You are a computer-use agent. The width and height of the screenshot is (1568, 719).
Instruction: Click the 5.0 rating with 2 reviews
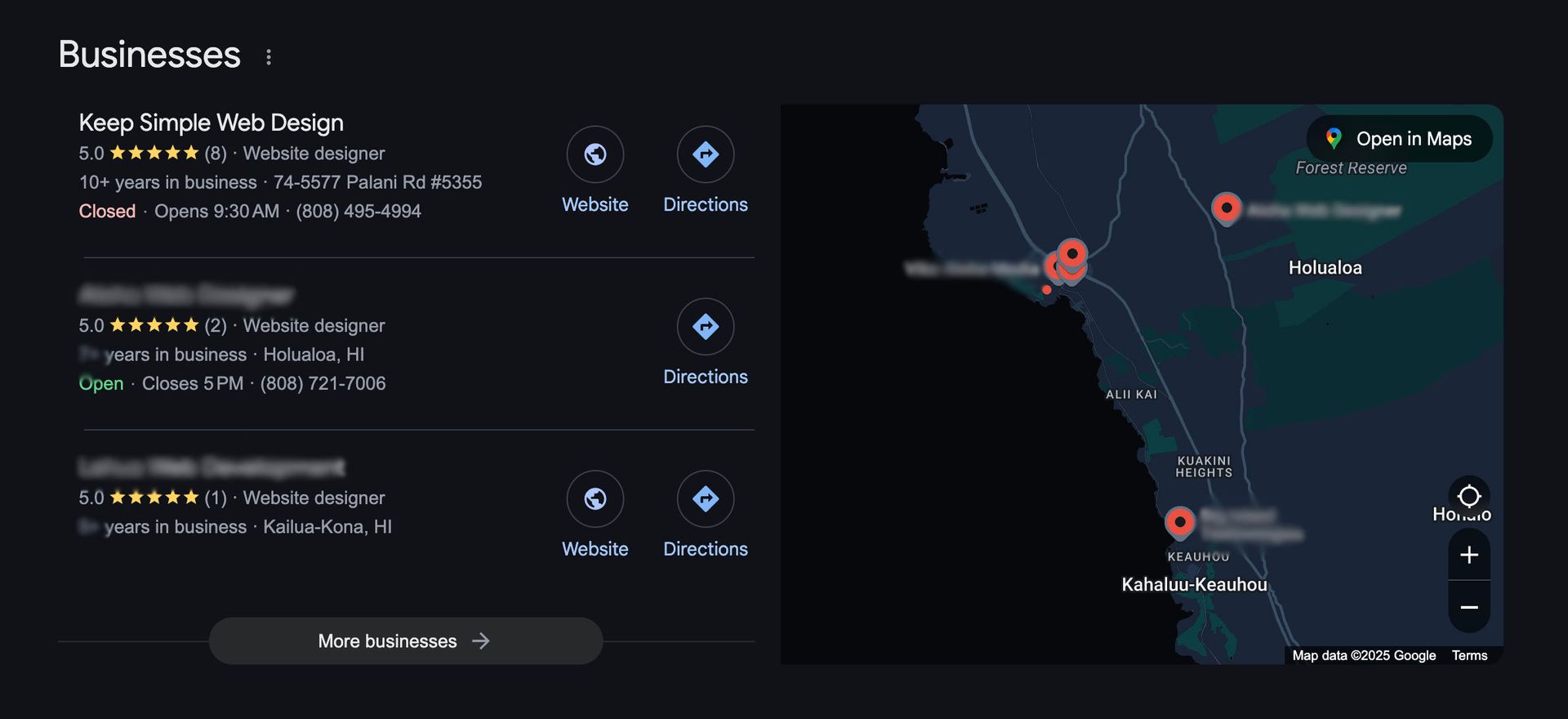pos(153,326)
